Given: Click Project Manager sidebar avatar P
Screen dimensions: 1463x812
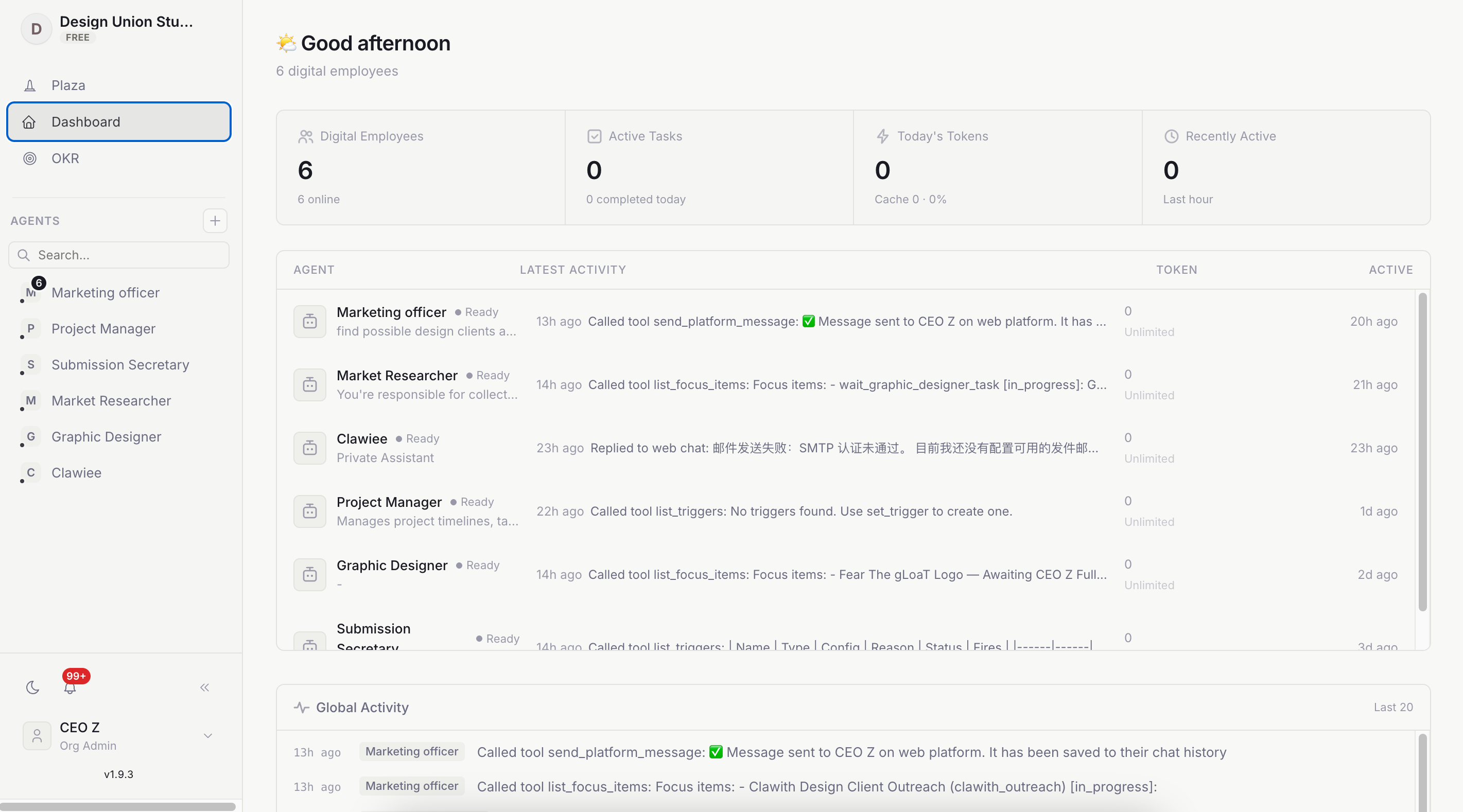Looking at the screenshot, I should [x=31, y=329].
